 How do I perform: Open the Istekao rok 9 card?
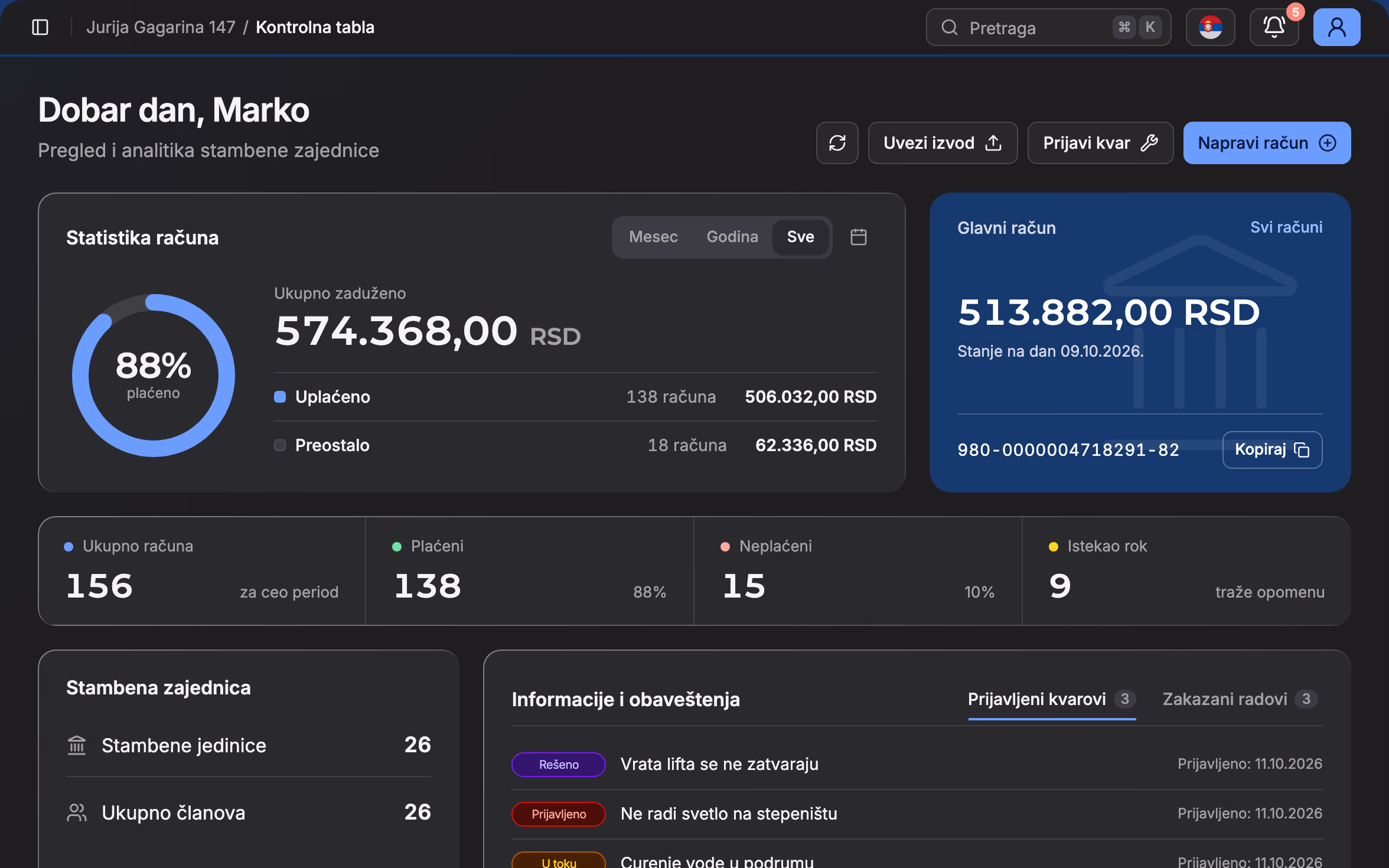[x=1186, y=571]
